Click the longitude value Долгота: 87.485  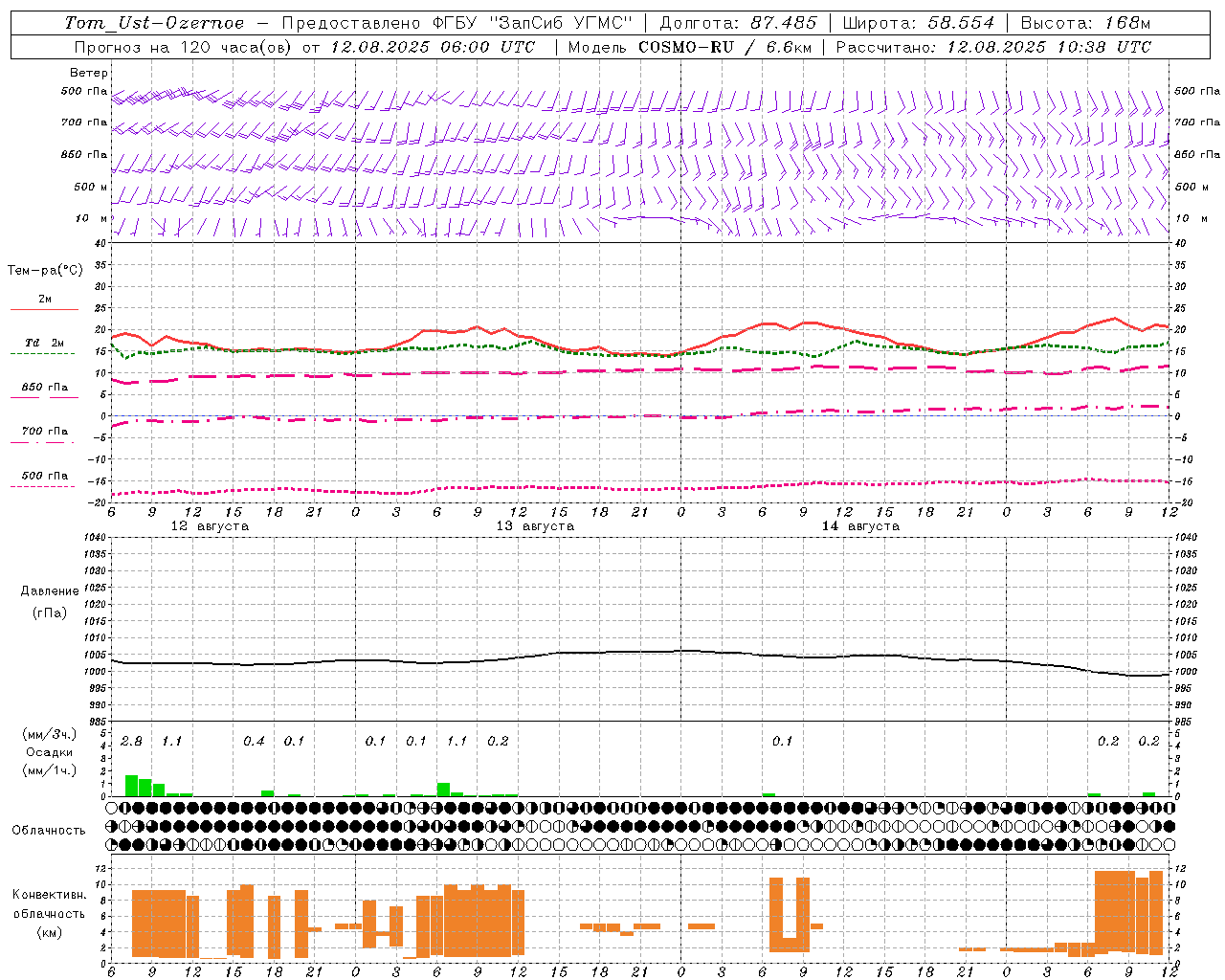pos(739,23)
